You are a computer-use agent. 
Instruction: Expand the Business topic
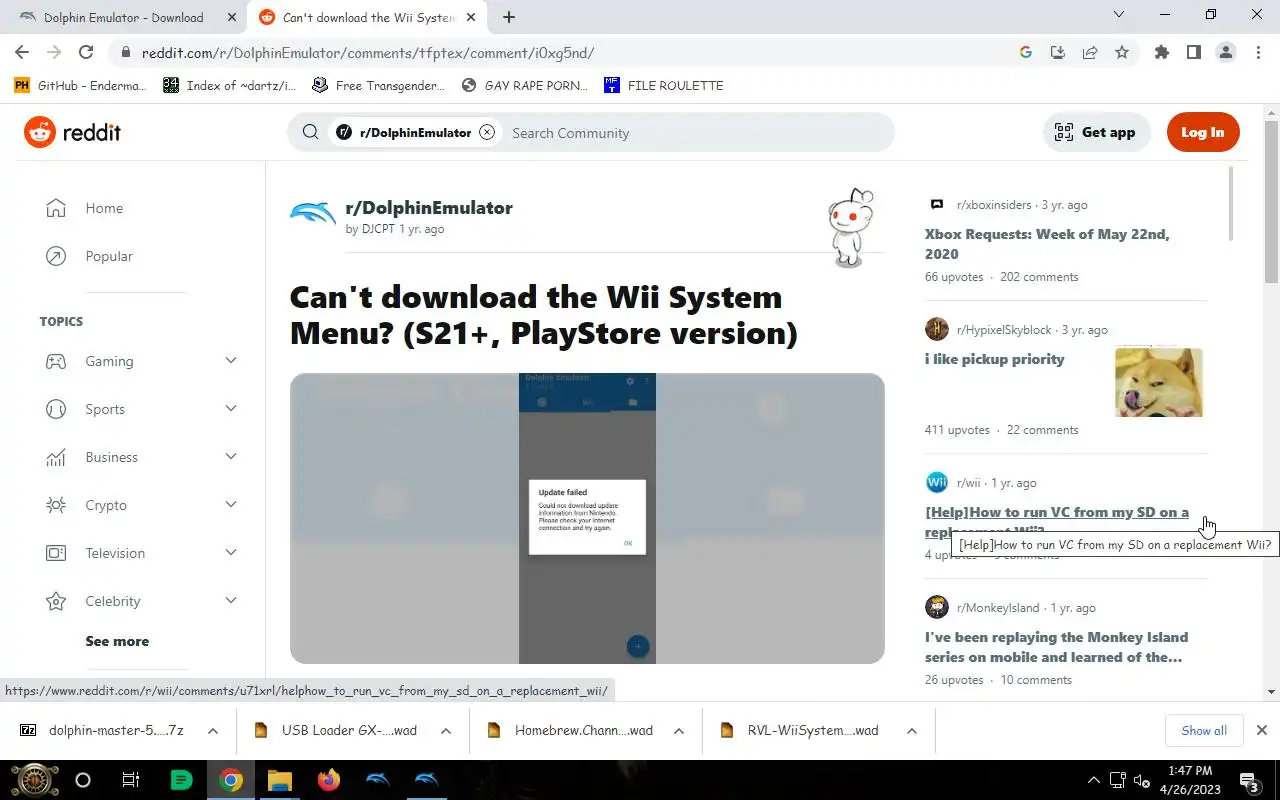point(231,457)
